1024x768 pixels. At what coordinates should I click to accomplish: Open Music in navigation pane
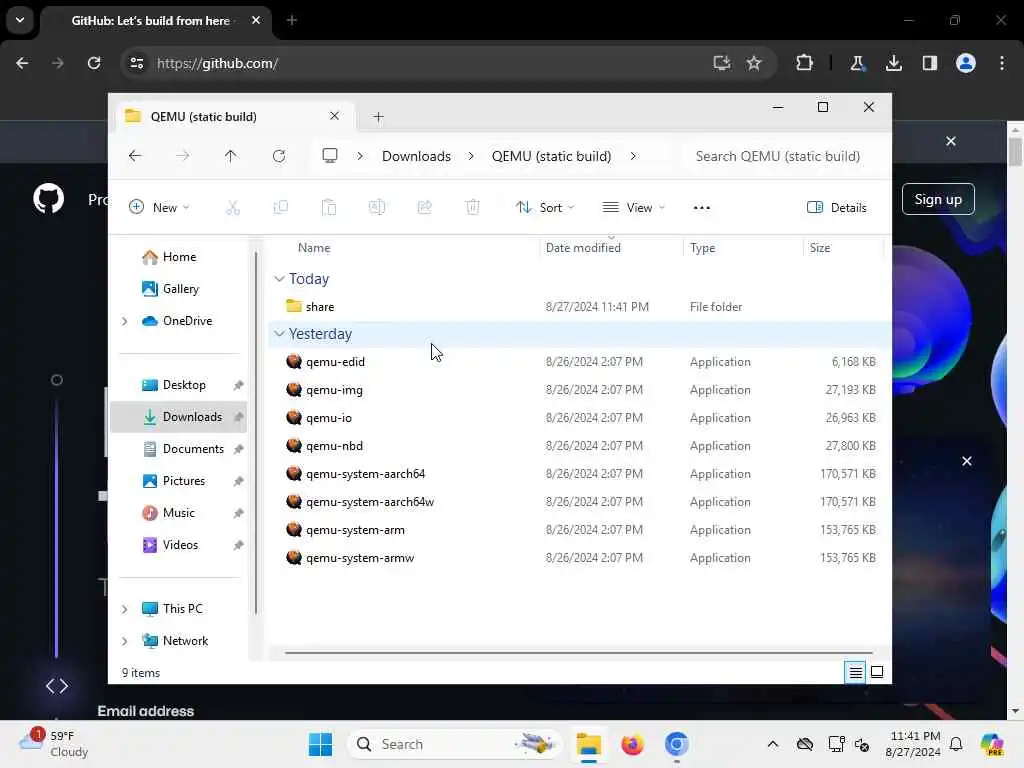[178, 513]
